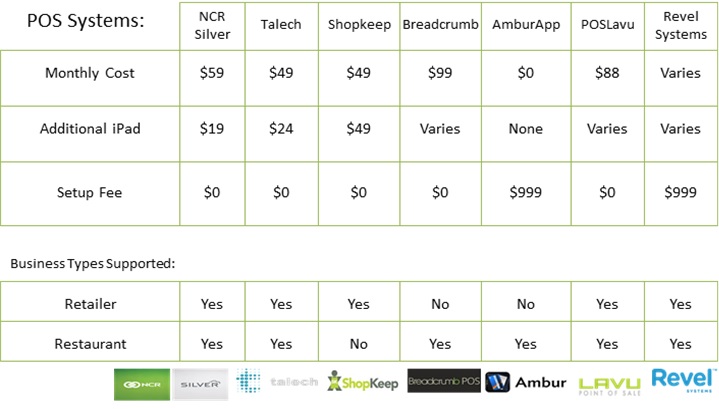The width and height of the screenshot is (719, 409).
Task: Click the Revel Systems logo
Action: point(683,380)
